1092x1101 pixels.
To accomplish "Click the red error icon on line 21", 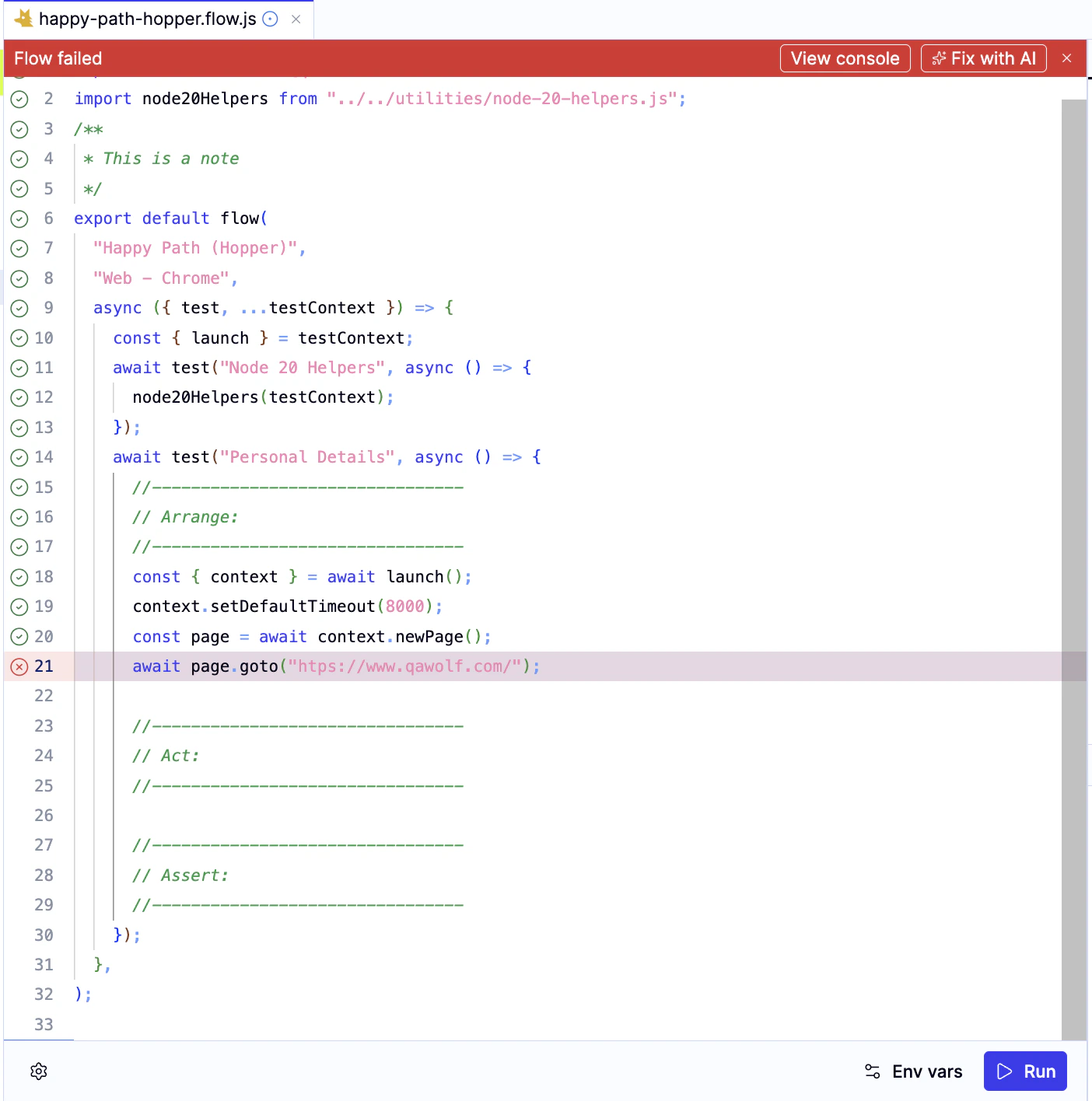I will point(19,666).
